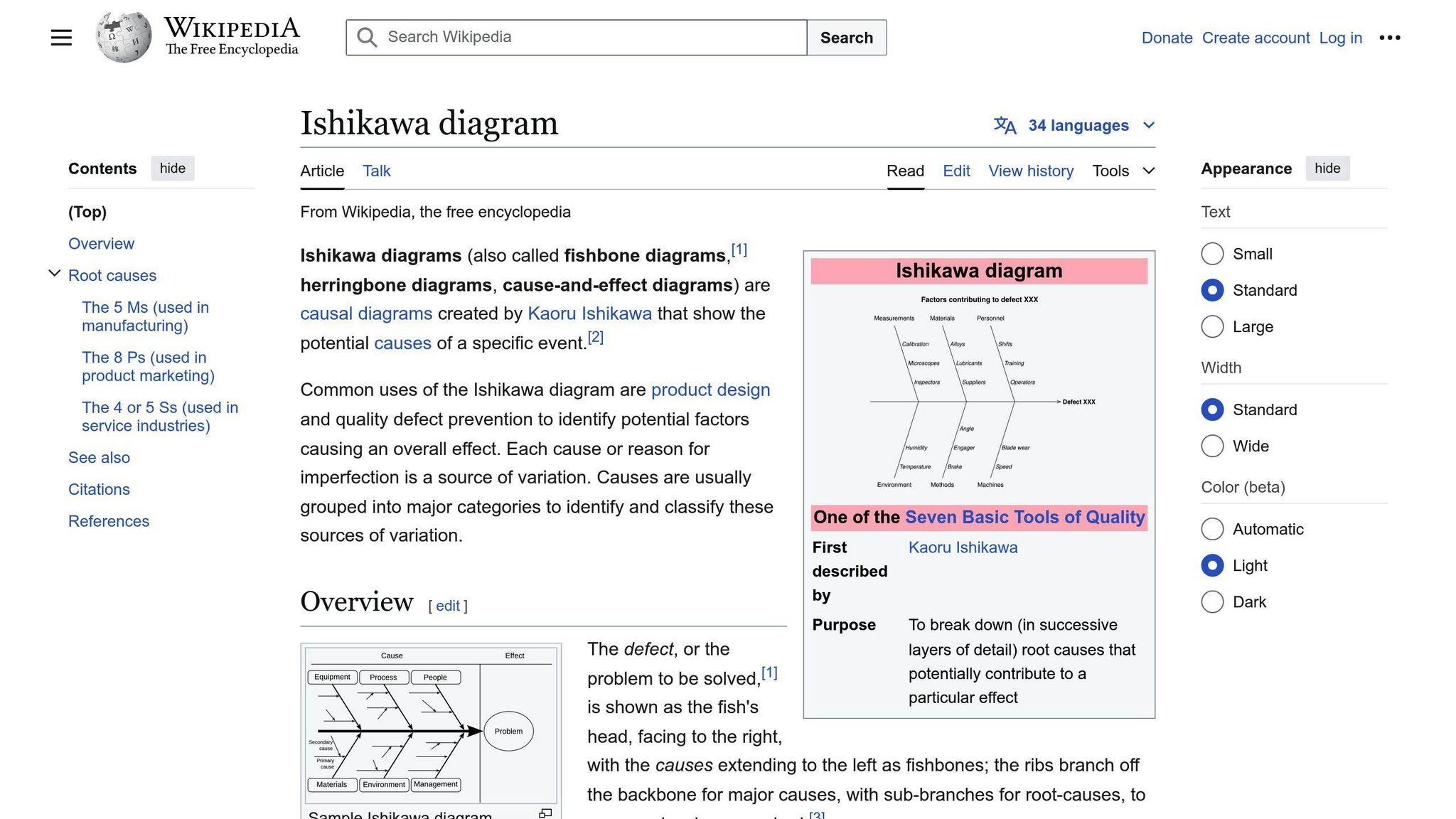Open Seven Basic Tools of Quality link

point(1024,518)
